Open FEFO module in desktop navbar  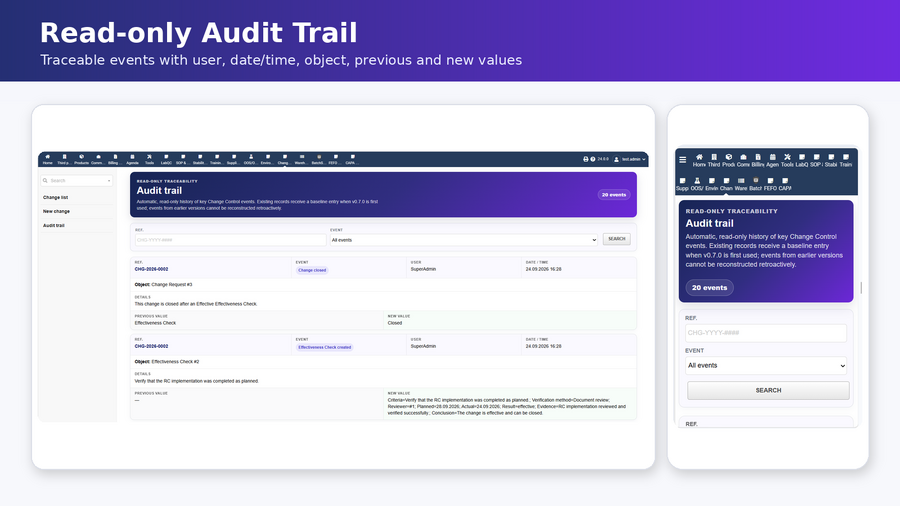tap(335, 159)
